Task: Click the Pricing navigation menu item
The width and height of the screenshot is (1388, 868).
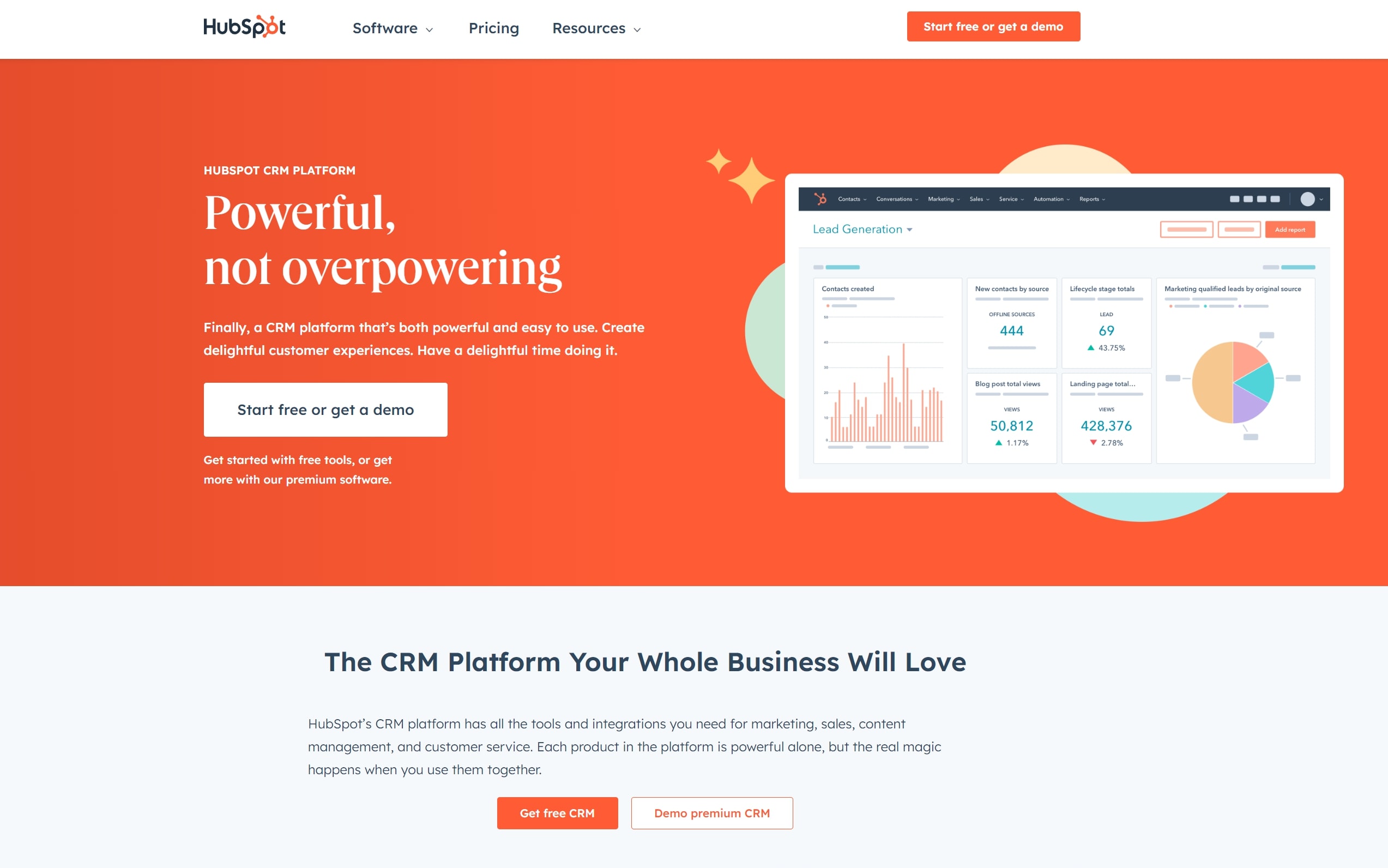Action: [493, 28]
